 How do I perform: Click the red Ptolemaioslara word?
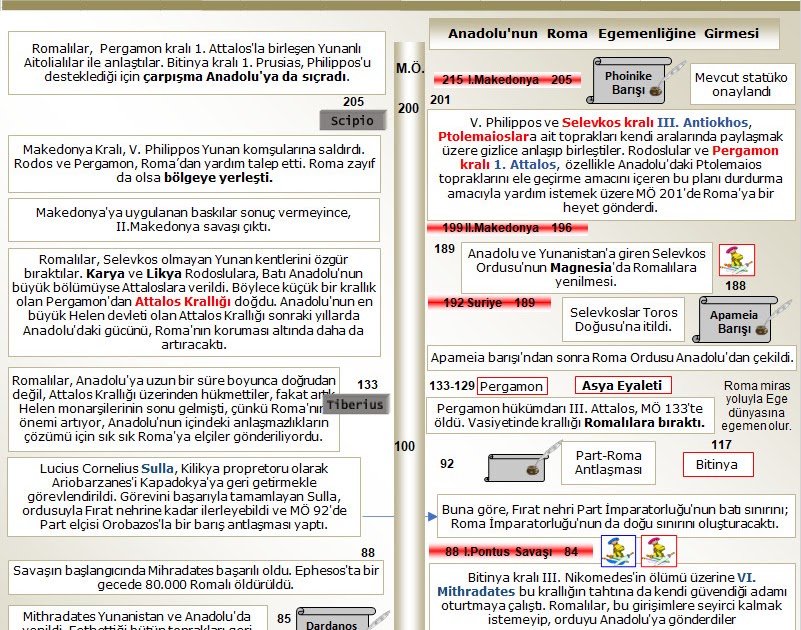pyautogui.click(x=487, y=137)
